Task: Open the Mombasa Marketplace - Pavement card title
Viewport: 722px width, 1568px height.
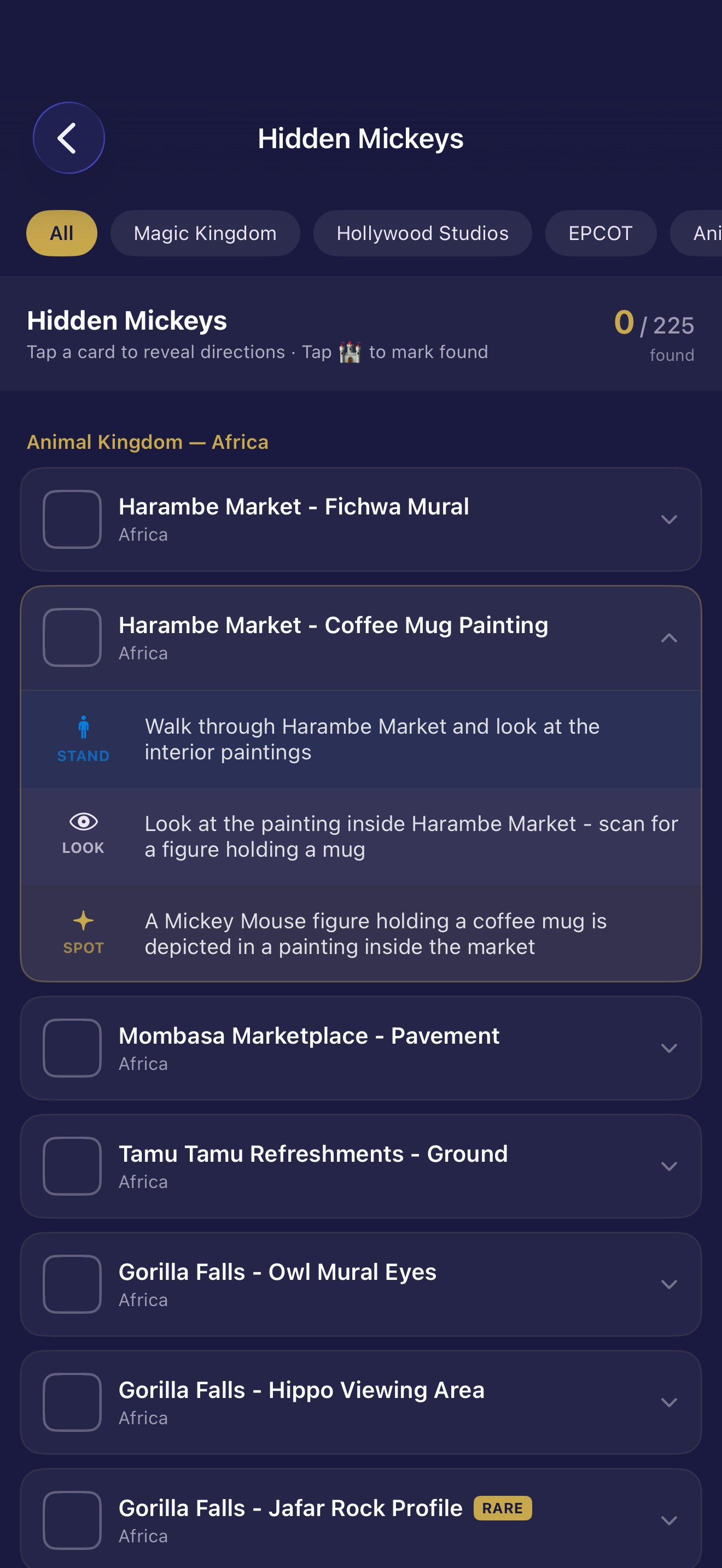Action: pyautogui.click(x=308, y=1036)
